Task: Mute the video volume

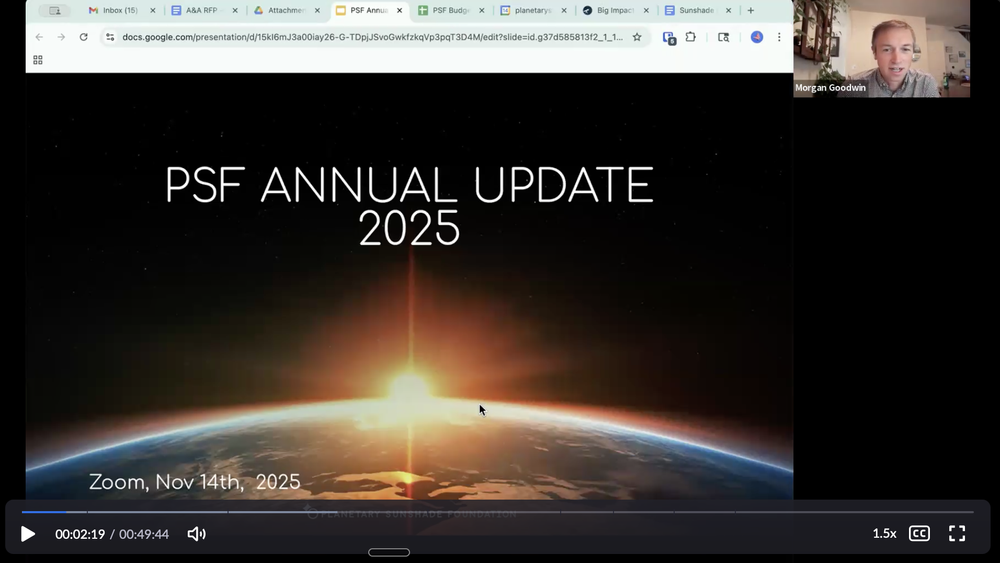Action: click(196, 534)
